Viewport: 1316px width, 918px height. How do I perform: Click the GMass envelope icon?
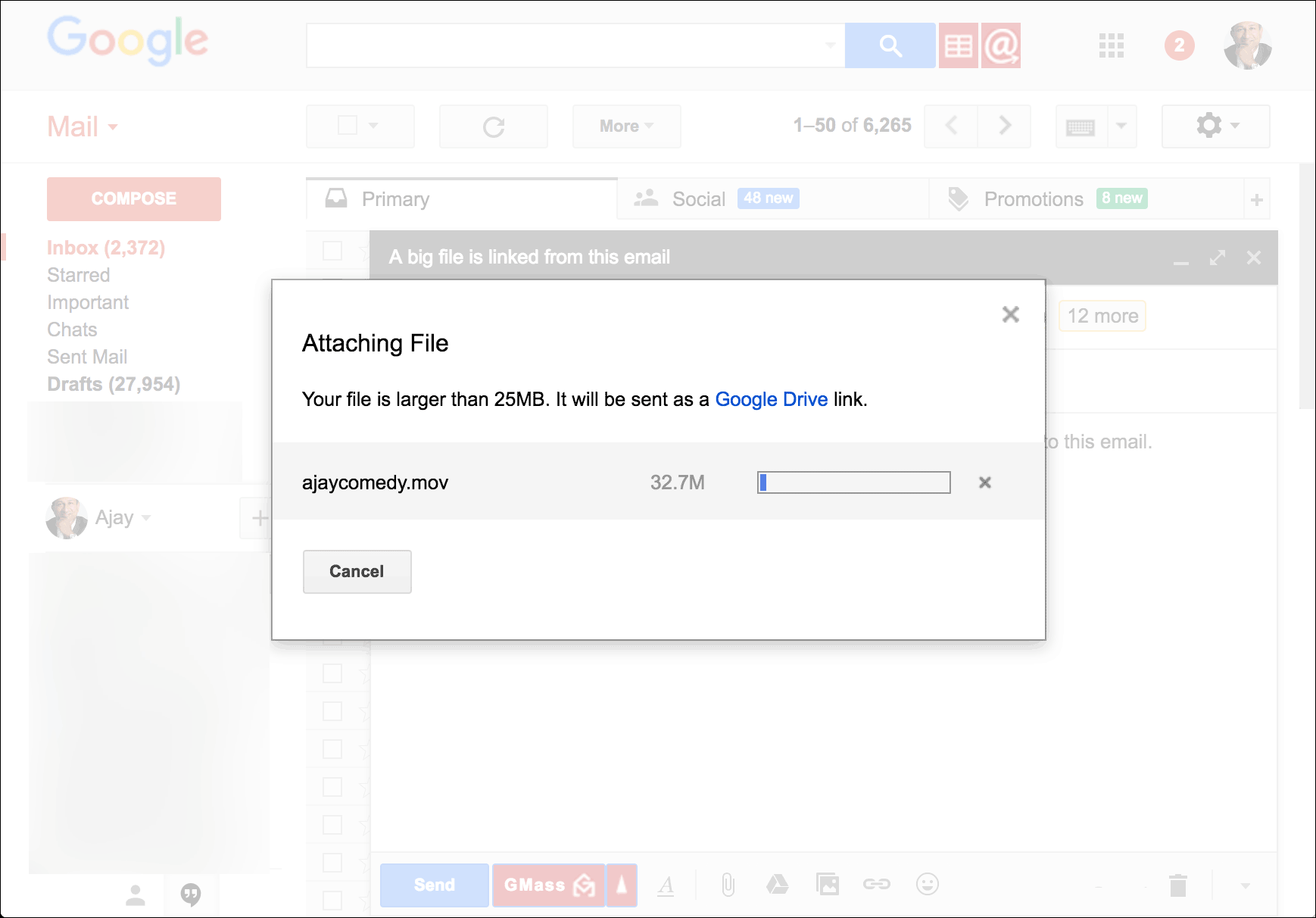[x=583, y=885]
